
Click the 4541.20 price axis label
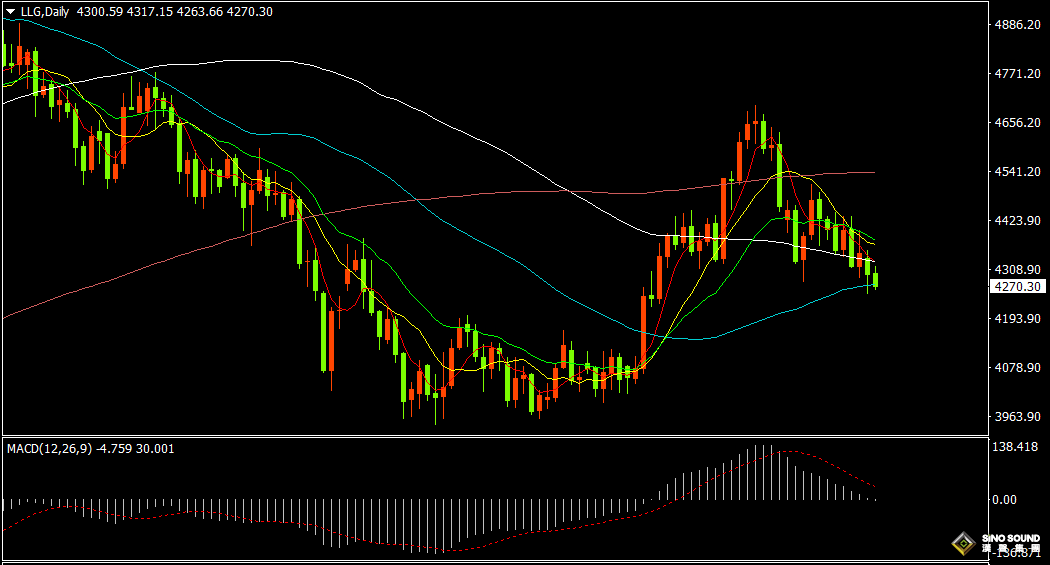coord(1018,171)
